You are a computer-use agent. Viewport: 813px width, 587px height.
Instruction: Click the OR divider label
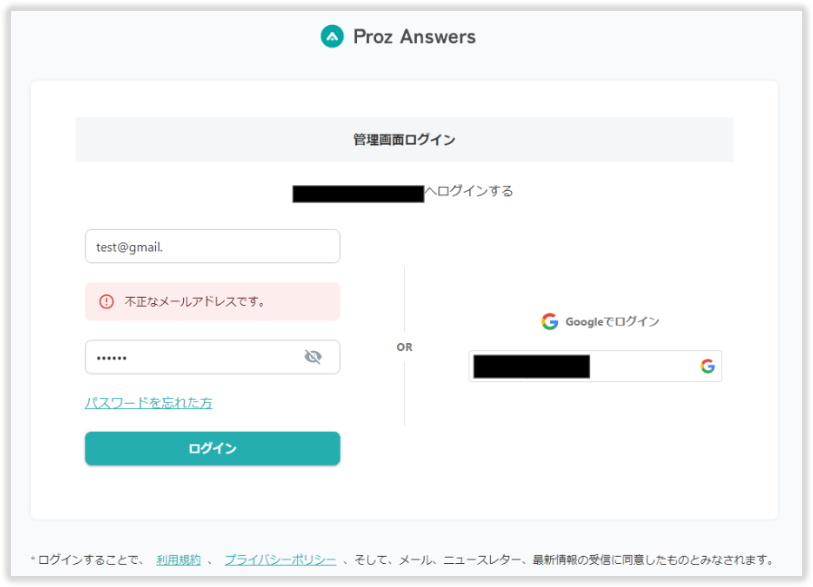404,347
